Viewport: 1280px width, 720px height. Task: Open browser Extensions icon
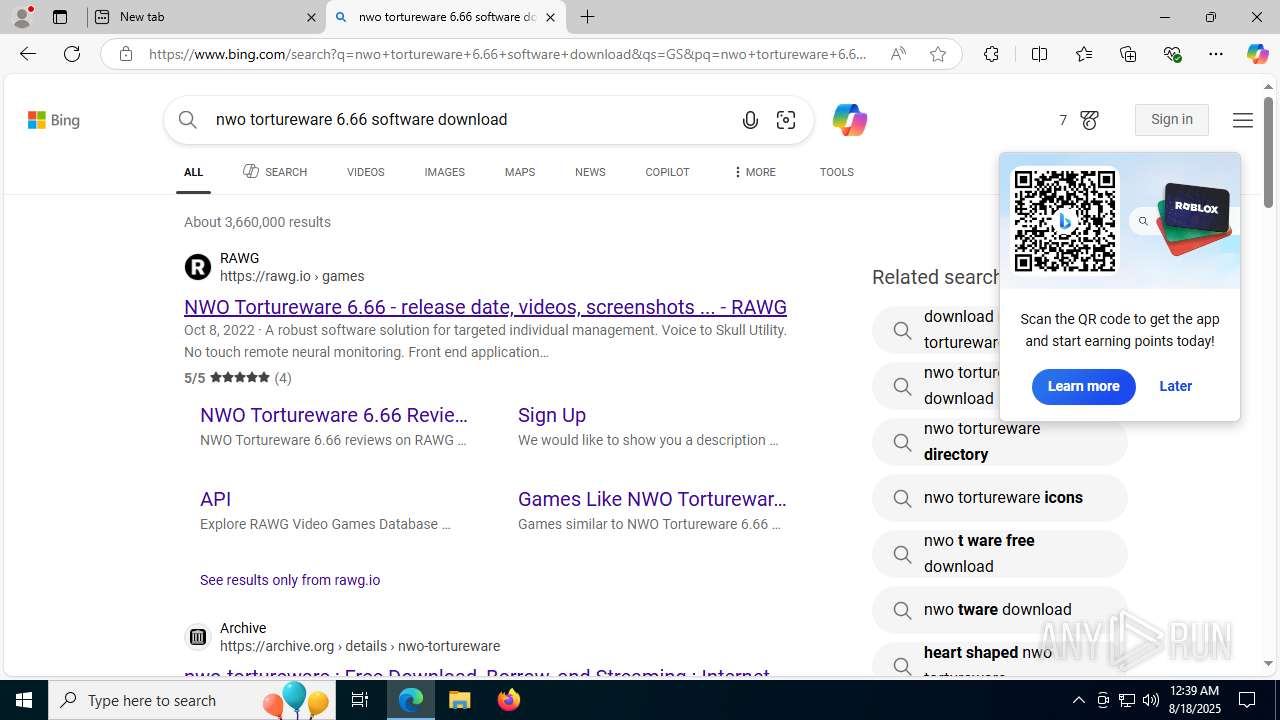[x=991, y=54]
